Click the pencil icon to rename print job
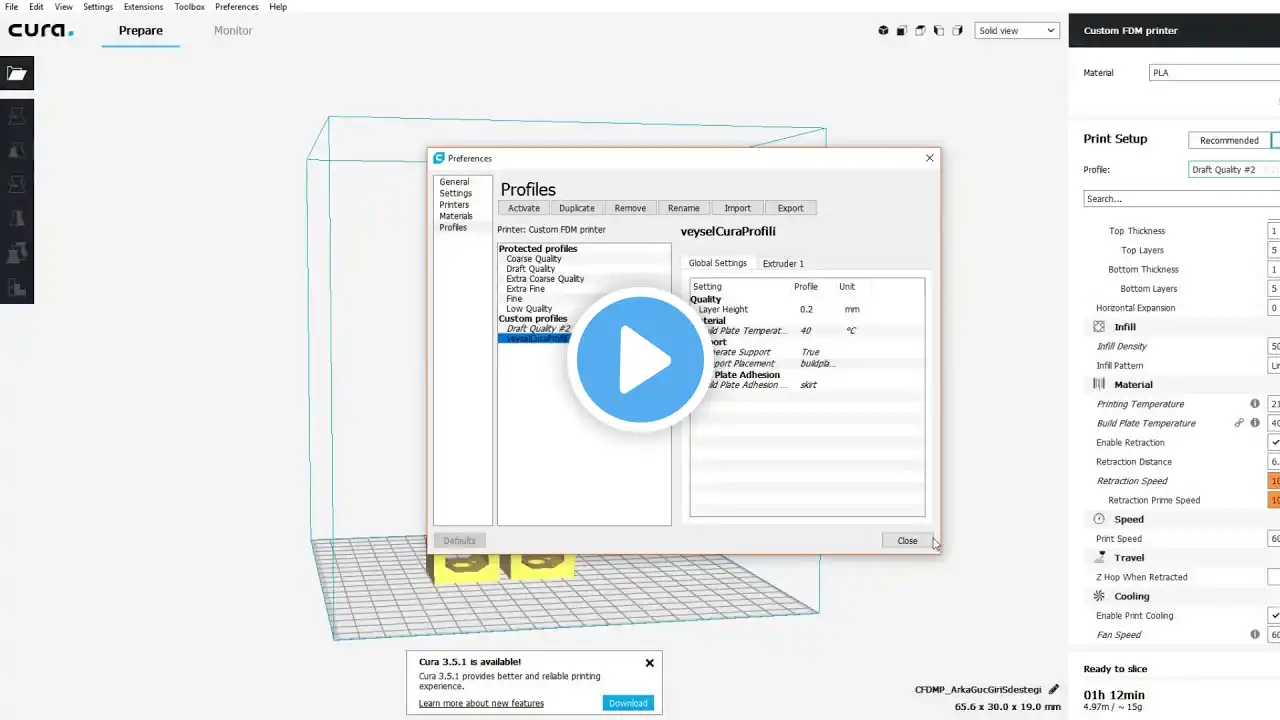Image resolution: width=1280 pixels, height=720 pixels. tap(1053, 689)
